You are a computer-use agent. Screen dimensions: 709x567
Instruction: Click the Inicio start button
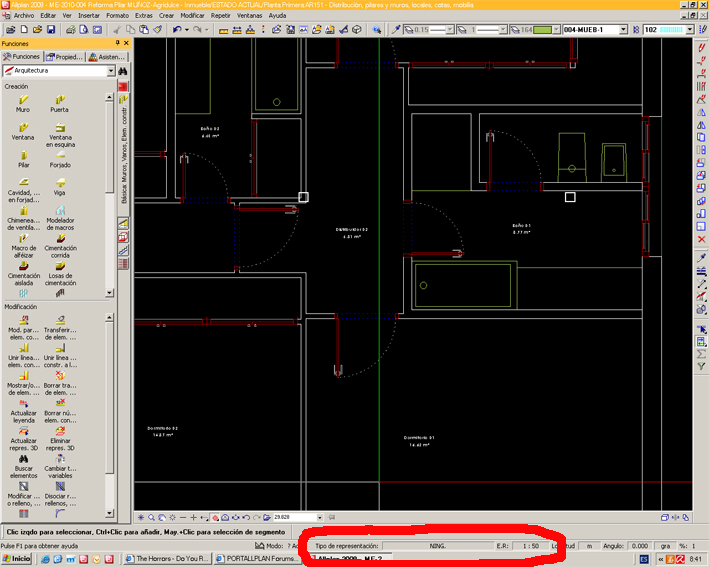pos(17,559)
